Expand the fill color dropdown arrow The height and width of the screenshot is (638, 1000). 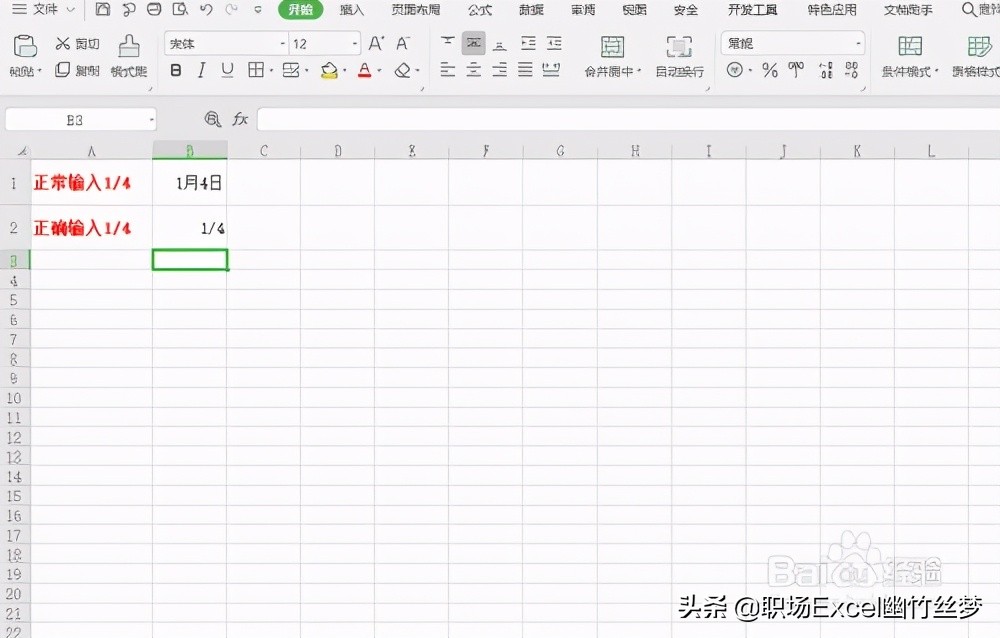coord(345,70)
